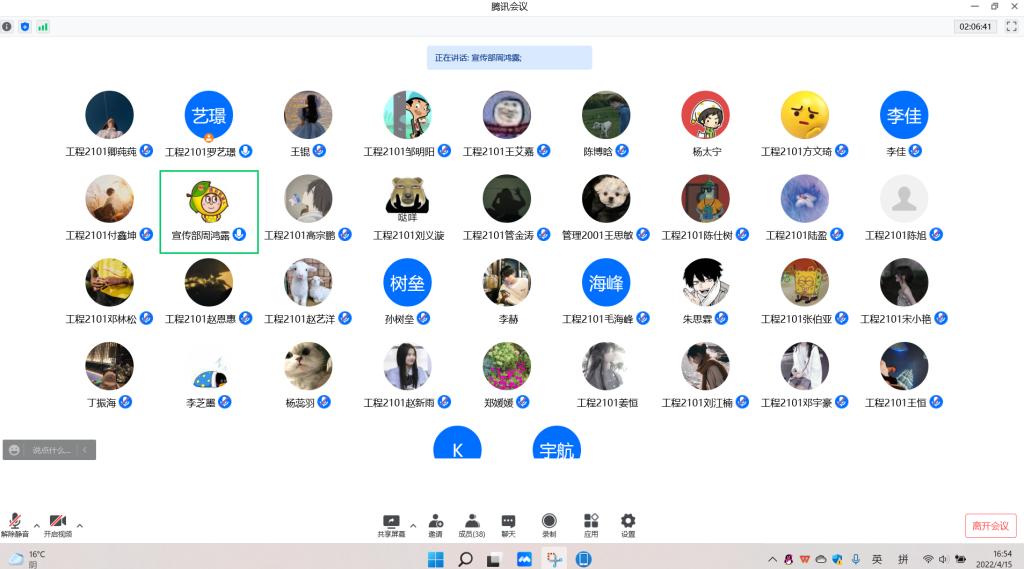
Task: Start screen sharing with 共享屏幕
Action: [391, 525]
